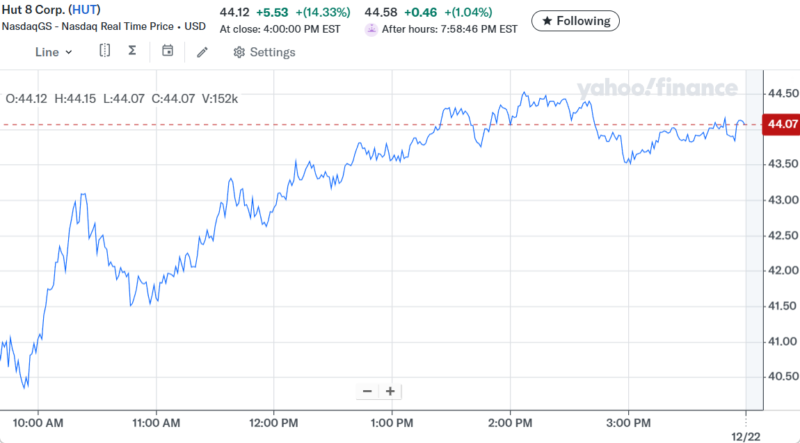Open the indicators sigma icon
This screenshot has height=443, width=800.
coord(132,51)
